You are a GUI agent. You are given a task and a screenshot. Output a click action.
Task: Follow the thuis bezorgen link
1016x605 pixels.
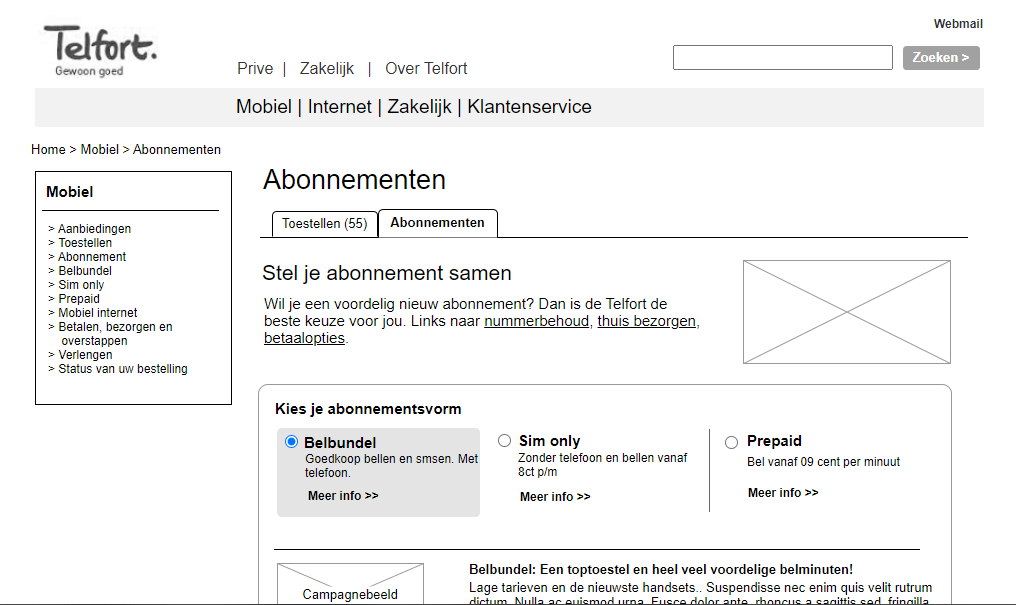[x=647, y=321]
